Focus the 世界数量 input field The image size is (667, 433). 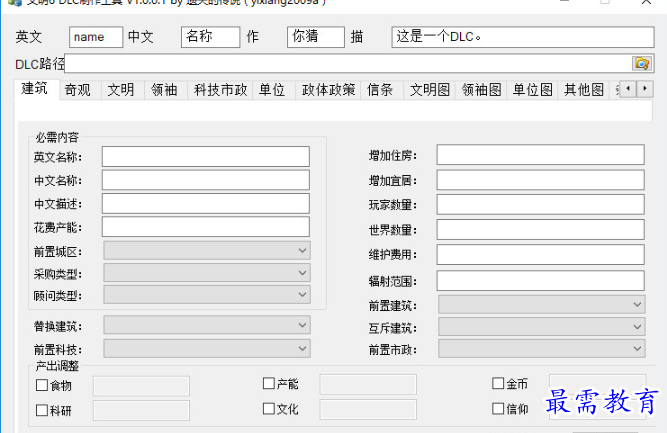coord(541,230)
